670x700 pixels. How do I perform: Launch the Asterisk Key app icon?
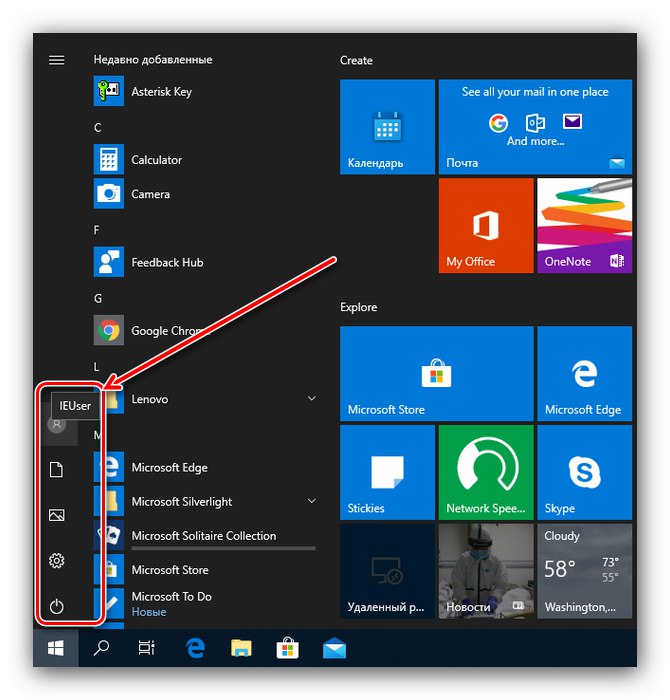(x=108, y=92)
